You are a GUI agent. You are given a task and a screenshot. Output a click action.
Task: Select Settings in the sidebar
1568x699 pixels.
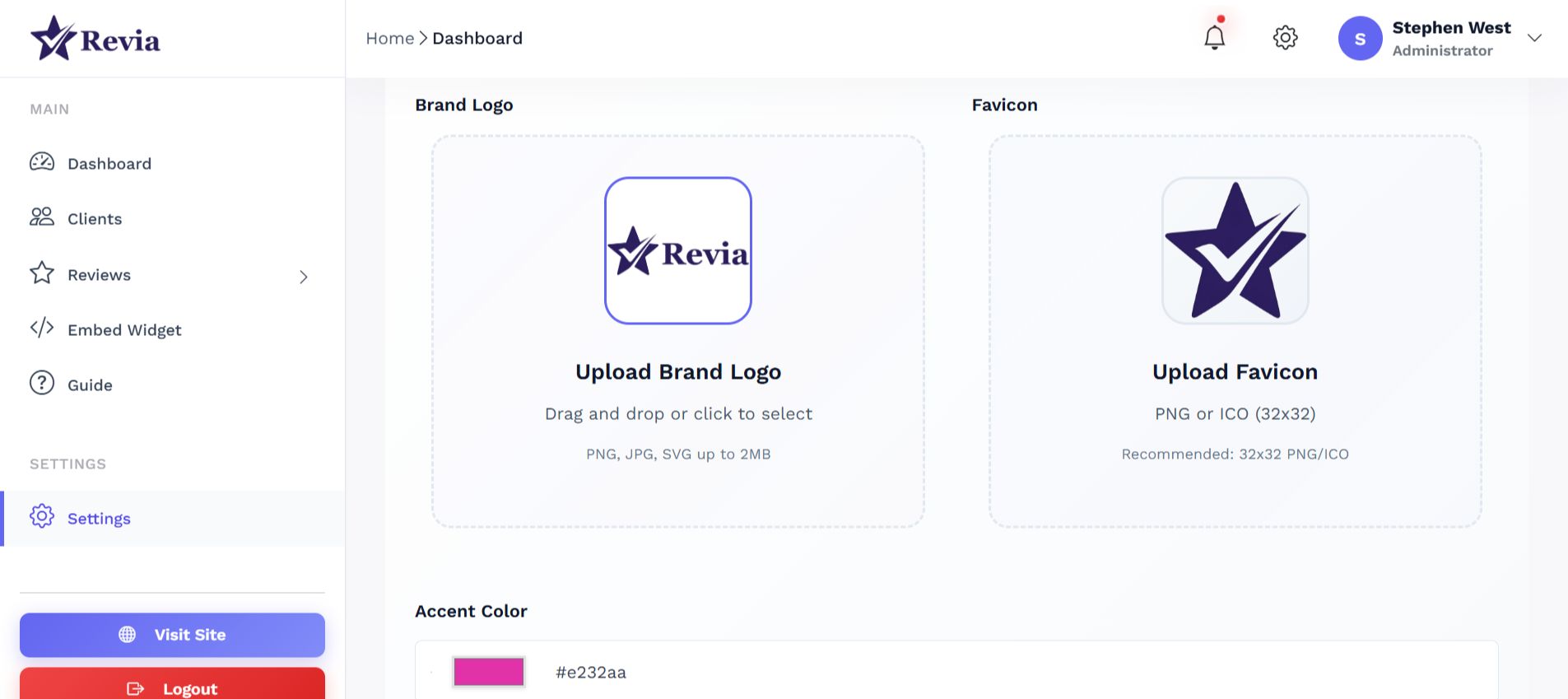(x=99, y=519)
